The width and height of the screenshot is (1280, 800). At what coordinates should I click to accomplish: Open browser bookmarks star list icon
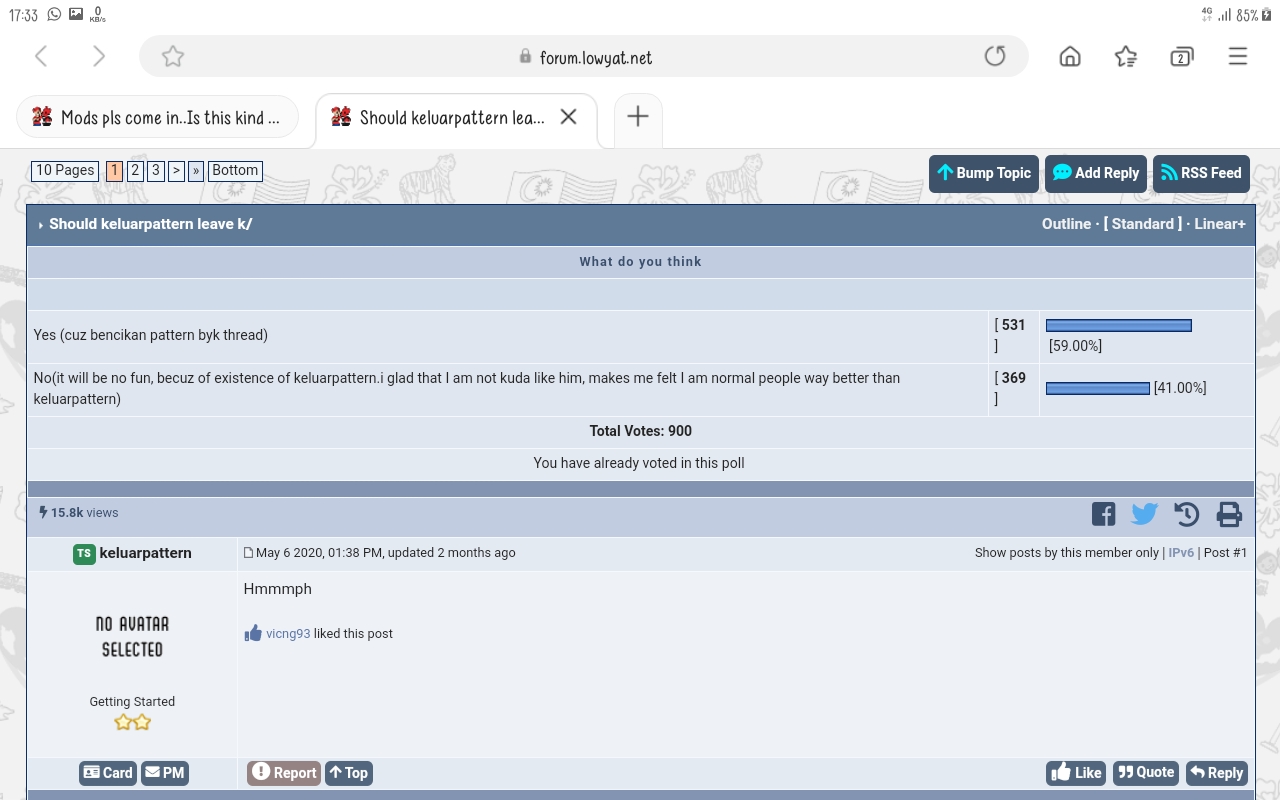(x=1126, y=57)
